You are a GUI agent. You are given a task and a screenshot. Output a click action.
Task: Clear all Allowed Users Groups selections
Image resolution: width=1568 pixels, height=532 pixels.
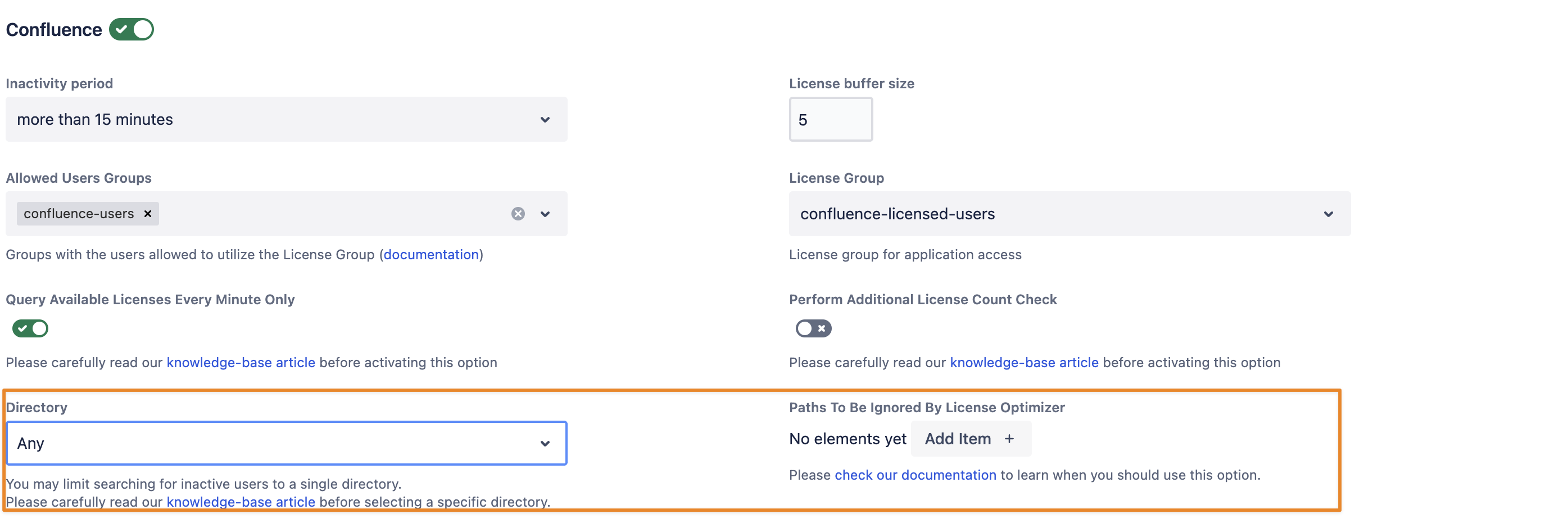(x=518, y=214)
